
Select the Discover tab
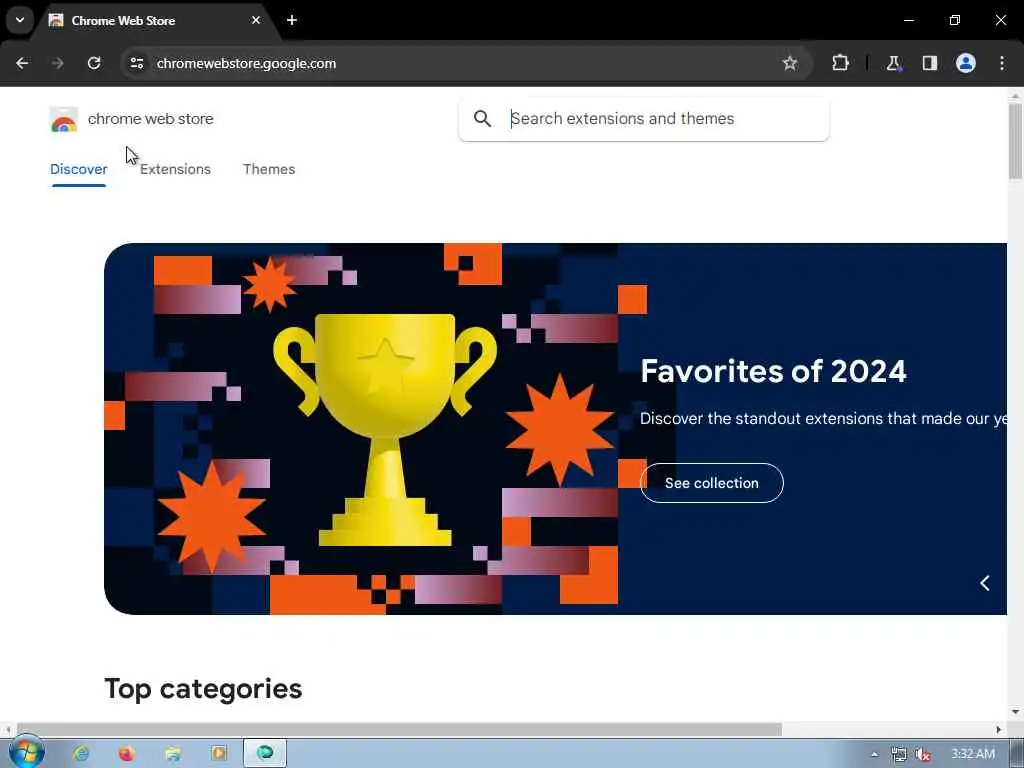point(78,170)
